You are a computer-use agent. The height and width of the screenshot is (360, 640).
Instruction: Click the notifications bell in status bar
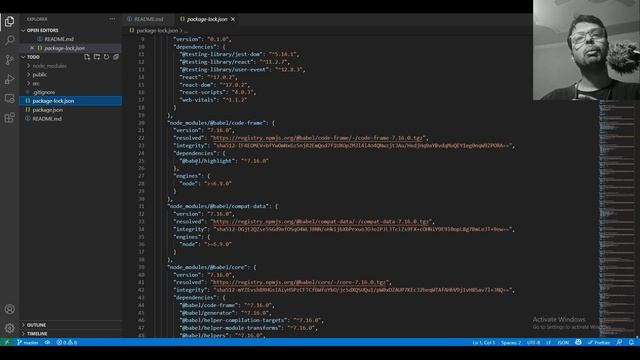click(631, 342)
